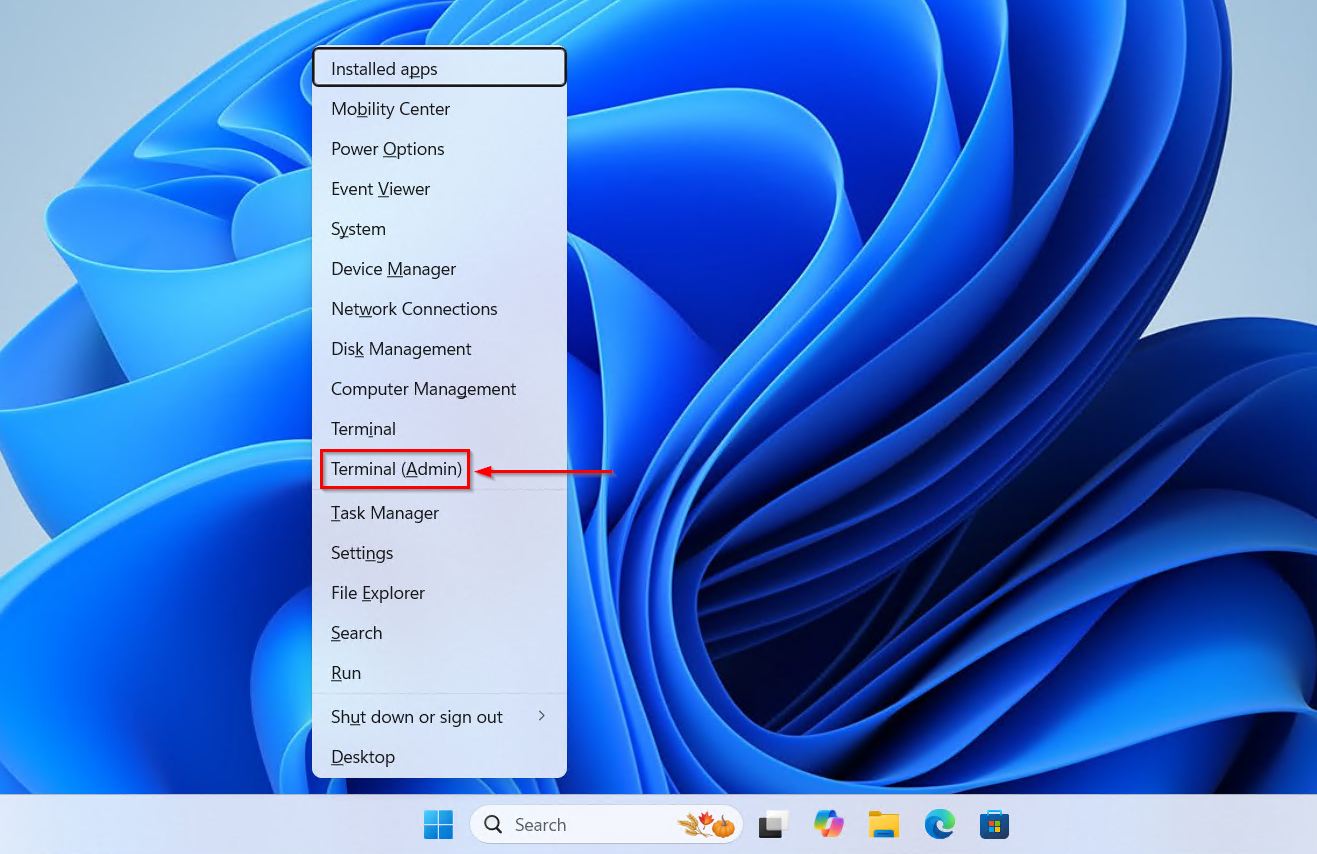Select Power Options menu entry

click(x=387, y=149)
